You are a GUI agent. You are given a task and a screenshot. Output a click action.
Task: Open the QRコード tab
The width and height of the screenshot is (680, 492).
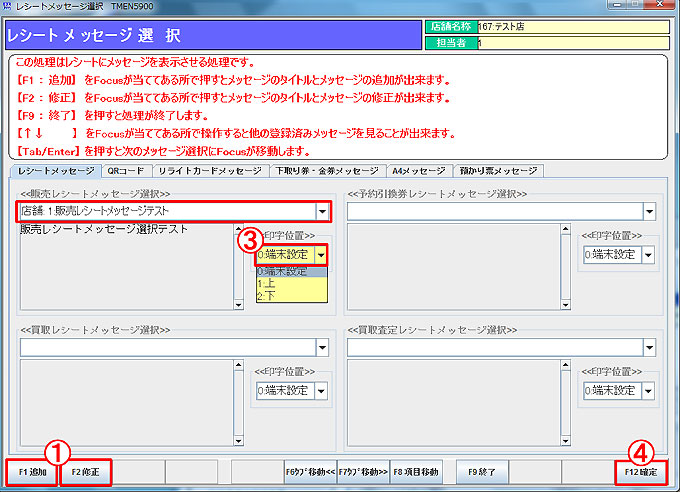(x=126, y=171)
